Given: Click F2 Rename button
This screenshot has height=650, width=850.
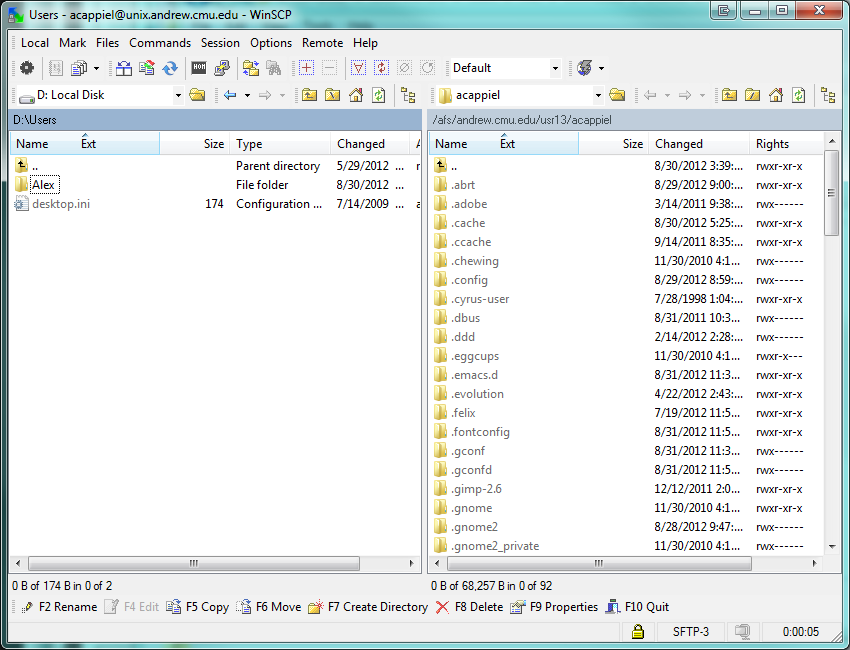Looking at the screenshot, I should [59, 607].
